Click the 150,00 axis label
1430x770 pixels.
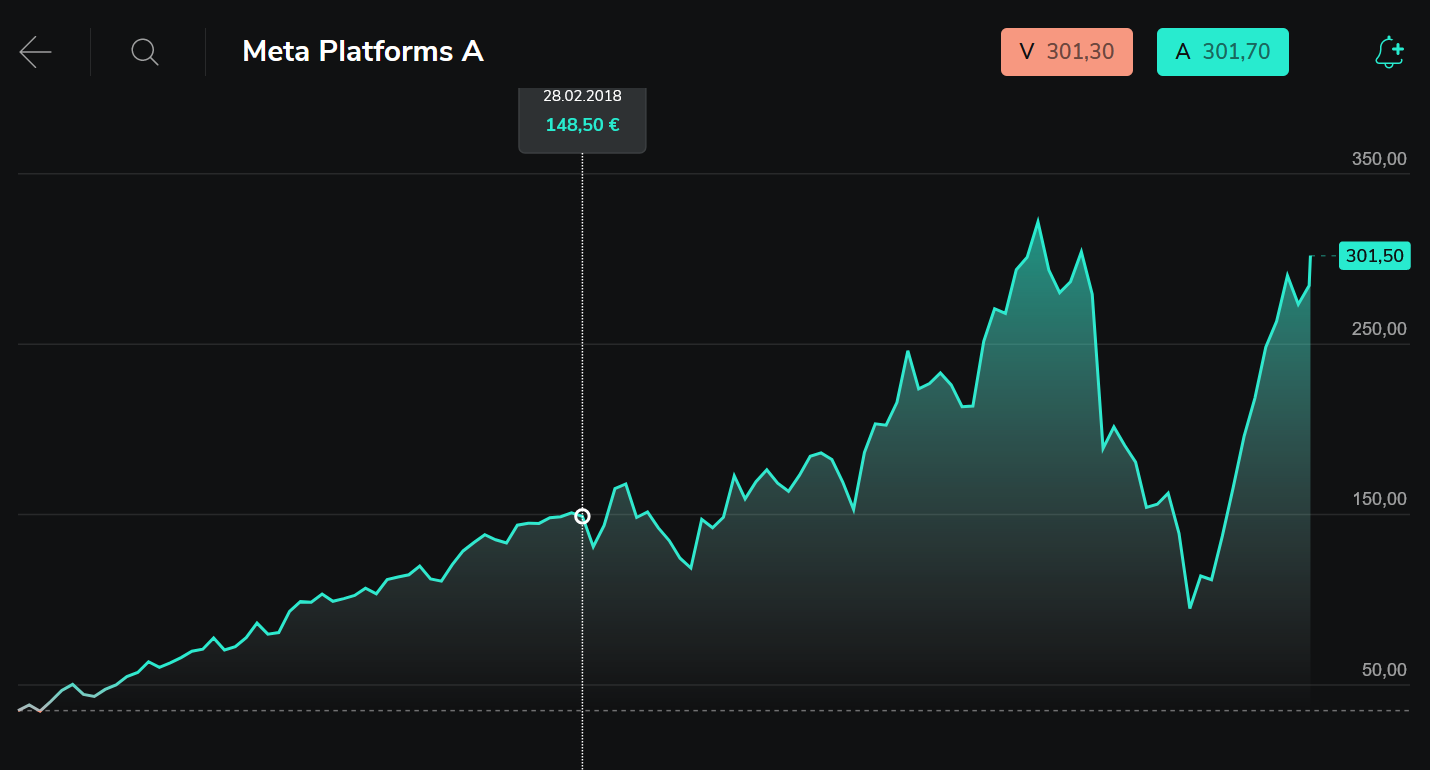pyautogui.click(x=1379, y=499)
